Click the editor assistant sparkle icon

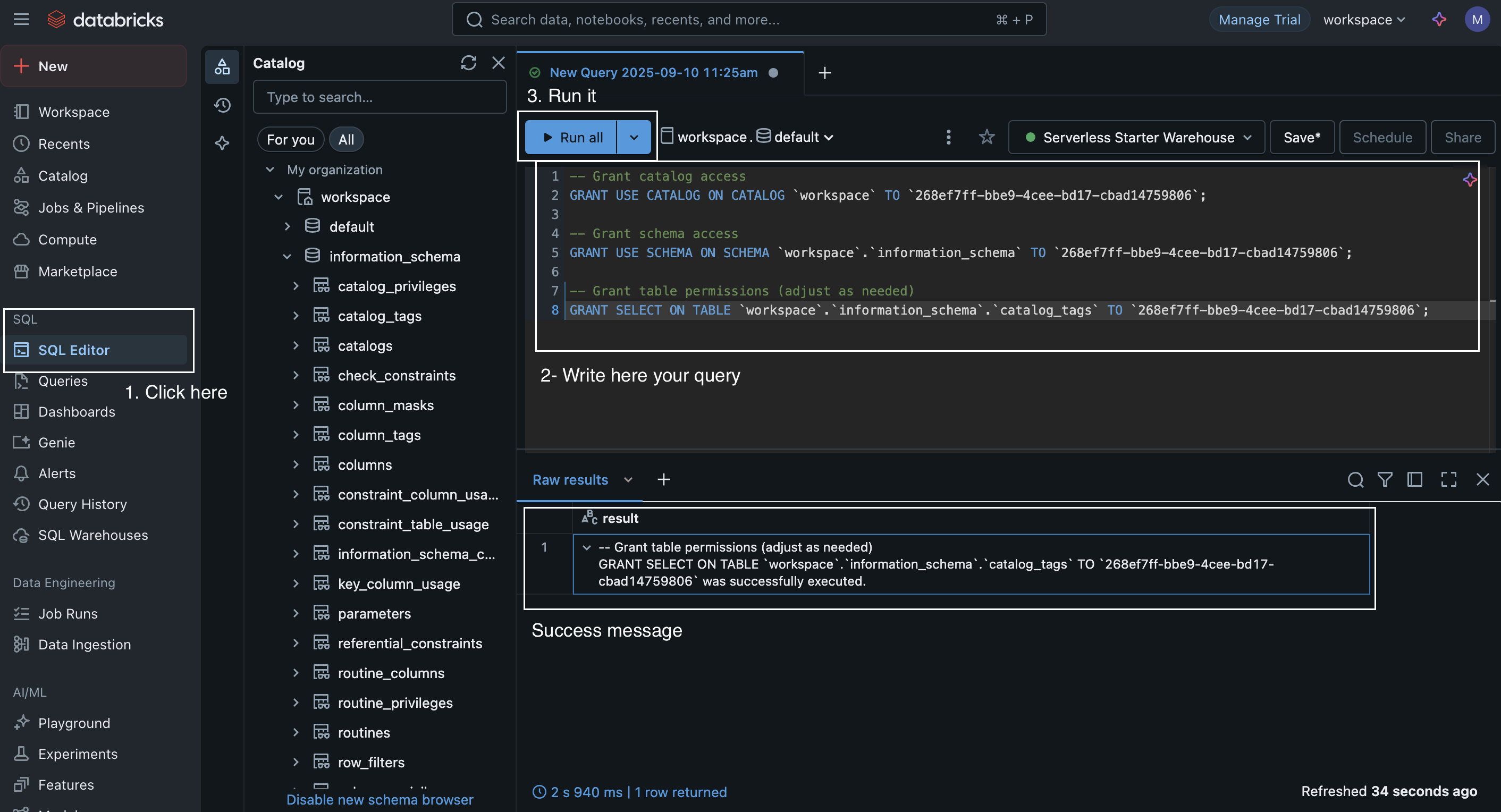point(1470,180)
